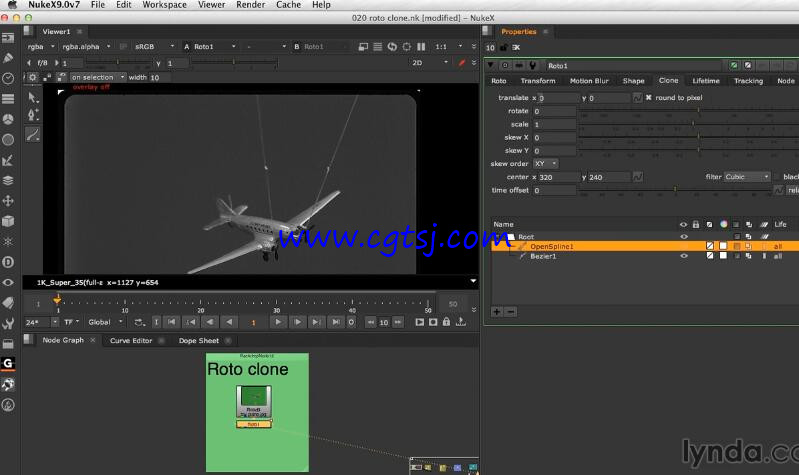
Task: Select the Add Points tool in viewer
Action: pos(33,115)
